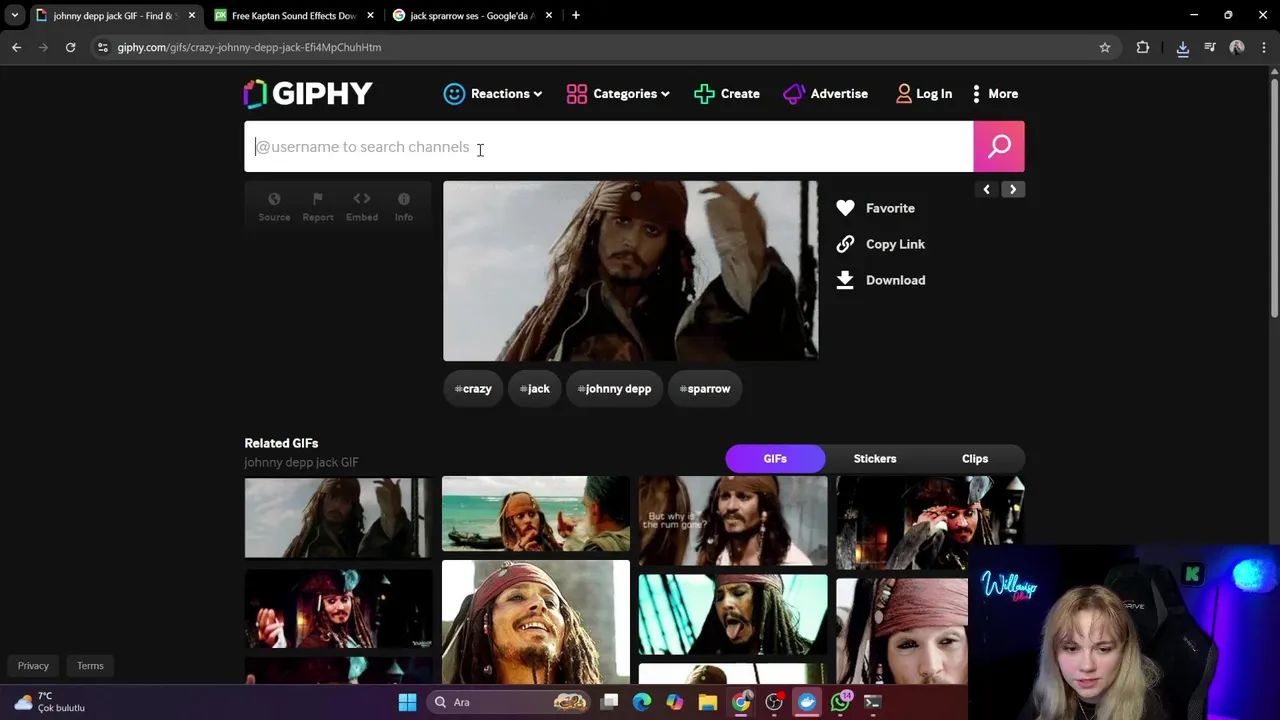Viewport: 1280px width, 720px height.
Task: Open Chrome three-dot menu
Action: tap(1265, 47)
